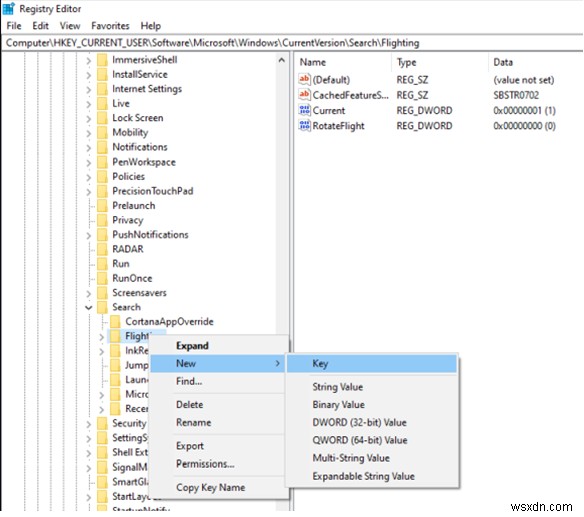Click Expand in the context menu
Image resolution: width=584 pixels, height=517 pixels.
click(218, 346)
